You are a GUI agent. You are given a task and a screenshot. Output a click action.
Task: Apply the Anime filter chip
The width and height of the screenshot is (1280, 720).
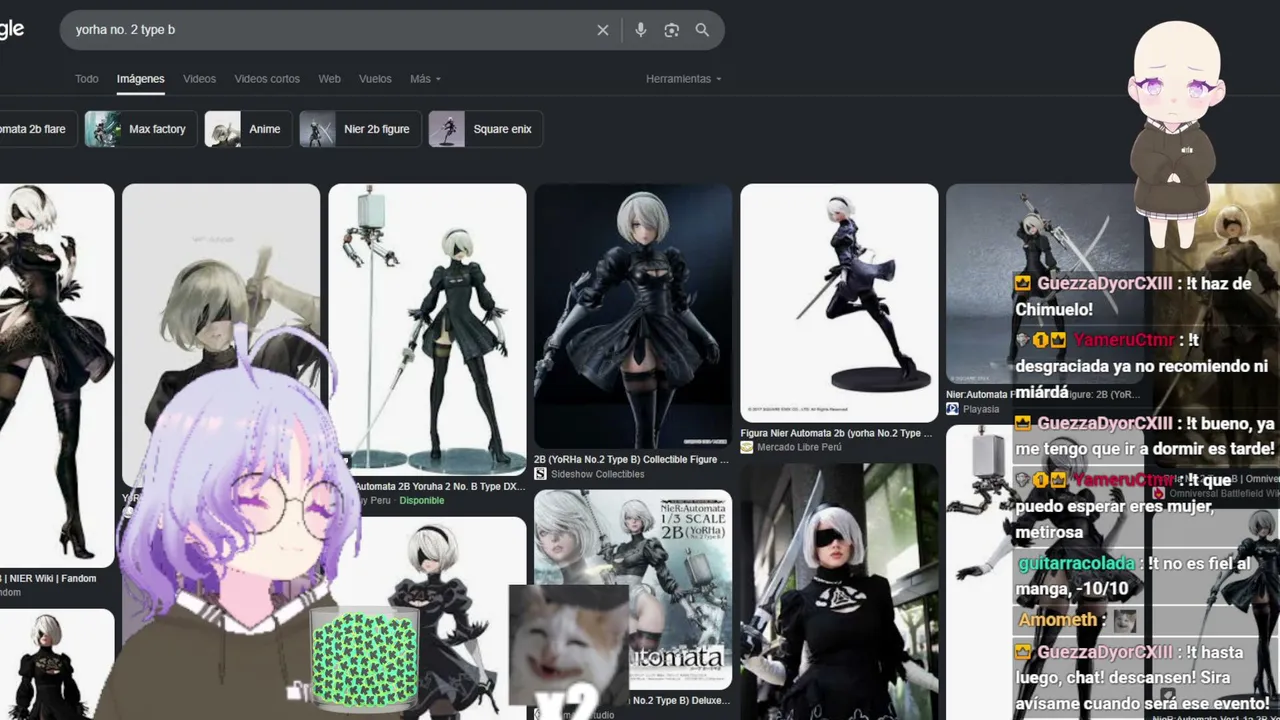click(248, 129)
